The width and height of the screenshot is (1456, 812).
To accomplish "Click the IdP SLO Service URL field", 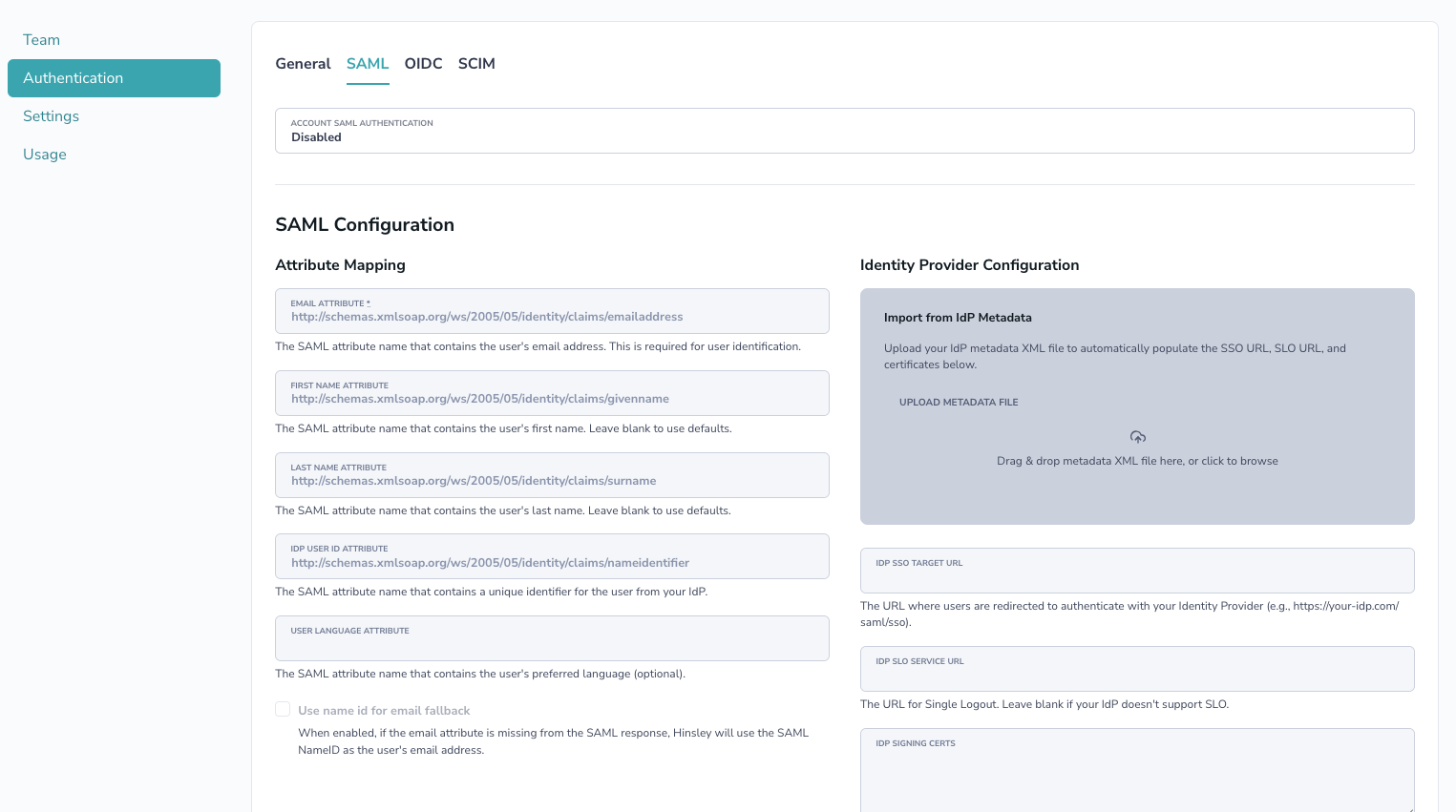I will click(x=1137, y=669).
